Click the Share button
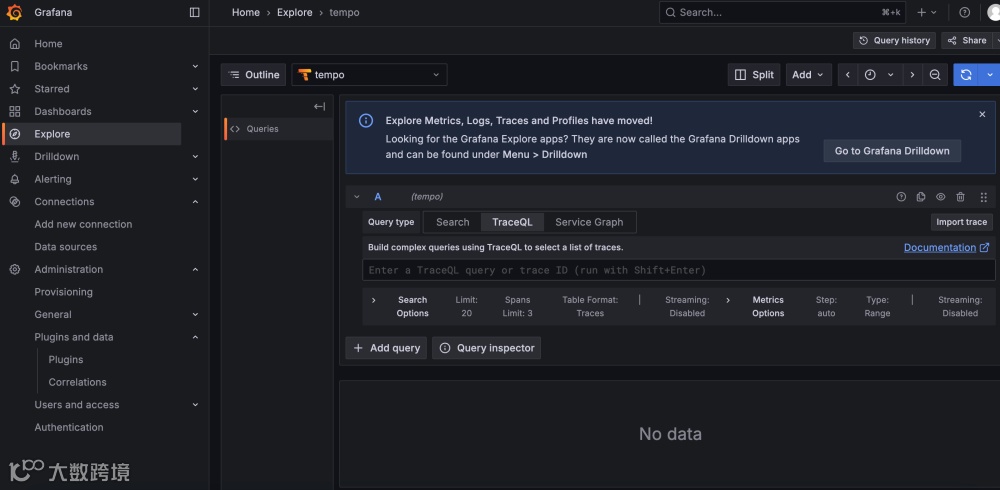This screenshot has width=1000, height=490. tap(967, 40)
